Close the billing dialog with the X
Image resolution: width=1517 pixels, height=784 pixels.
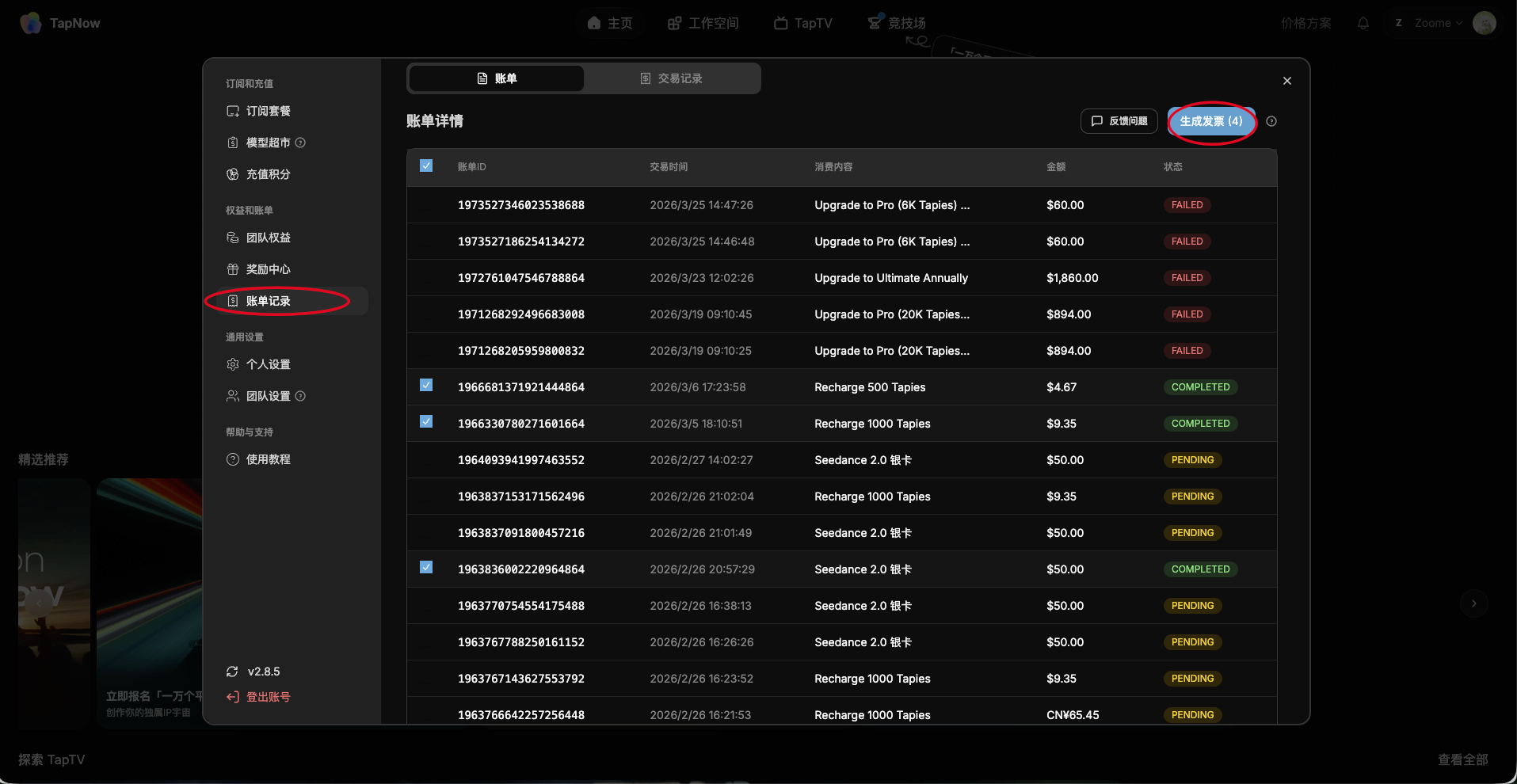1287,81
